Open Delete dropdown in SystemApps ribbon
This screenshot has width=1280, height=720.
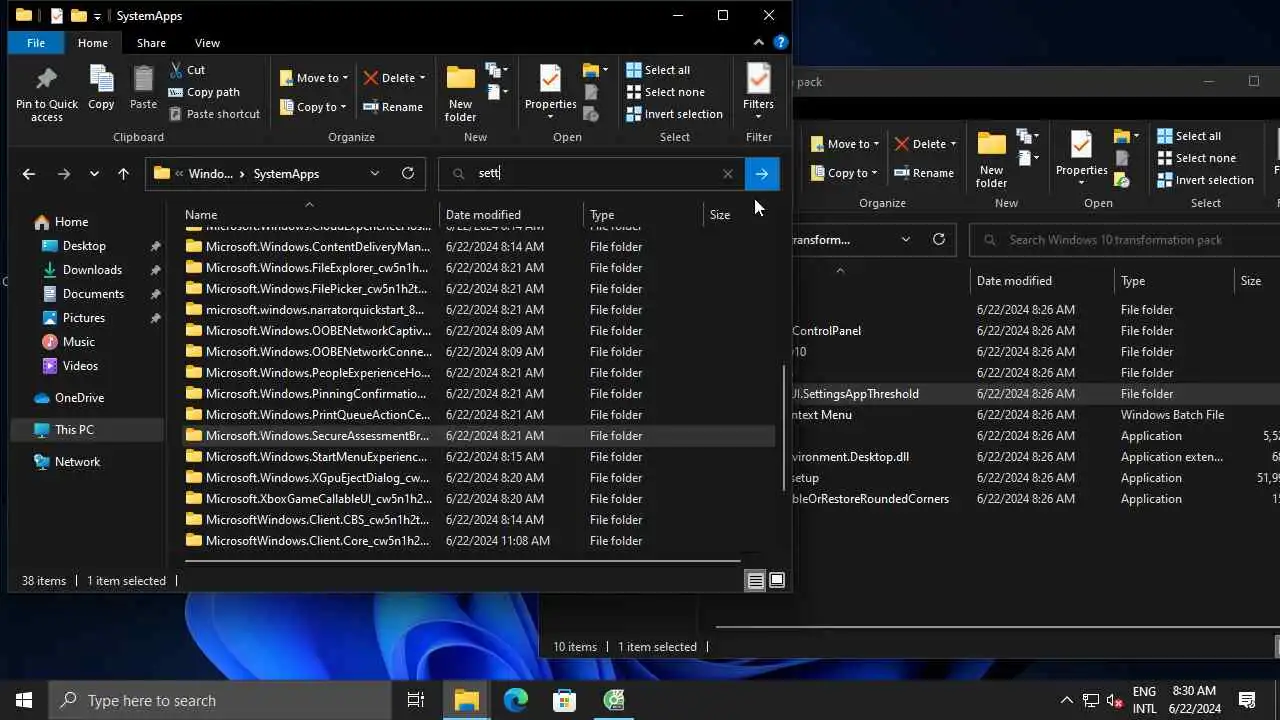tap(394, 78)
